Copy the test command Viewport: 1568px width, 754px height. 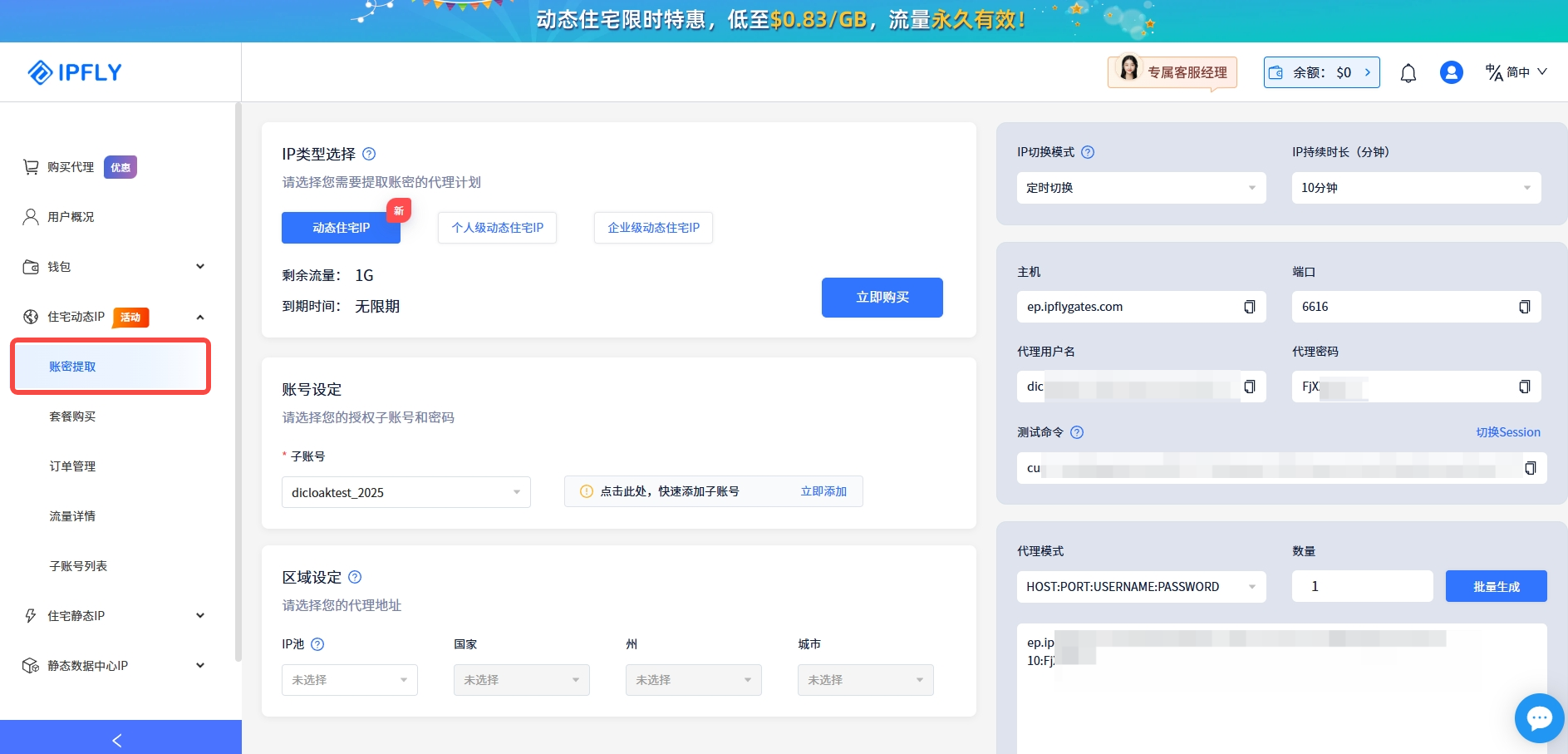[1530, 468]
